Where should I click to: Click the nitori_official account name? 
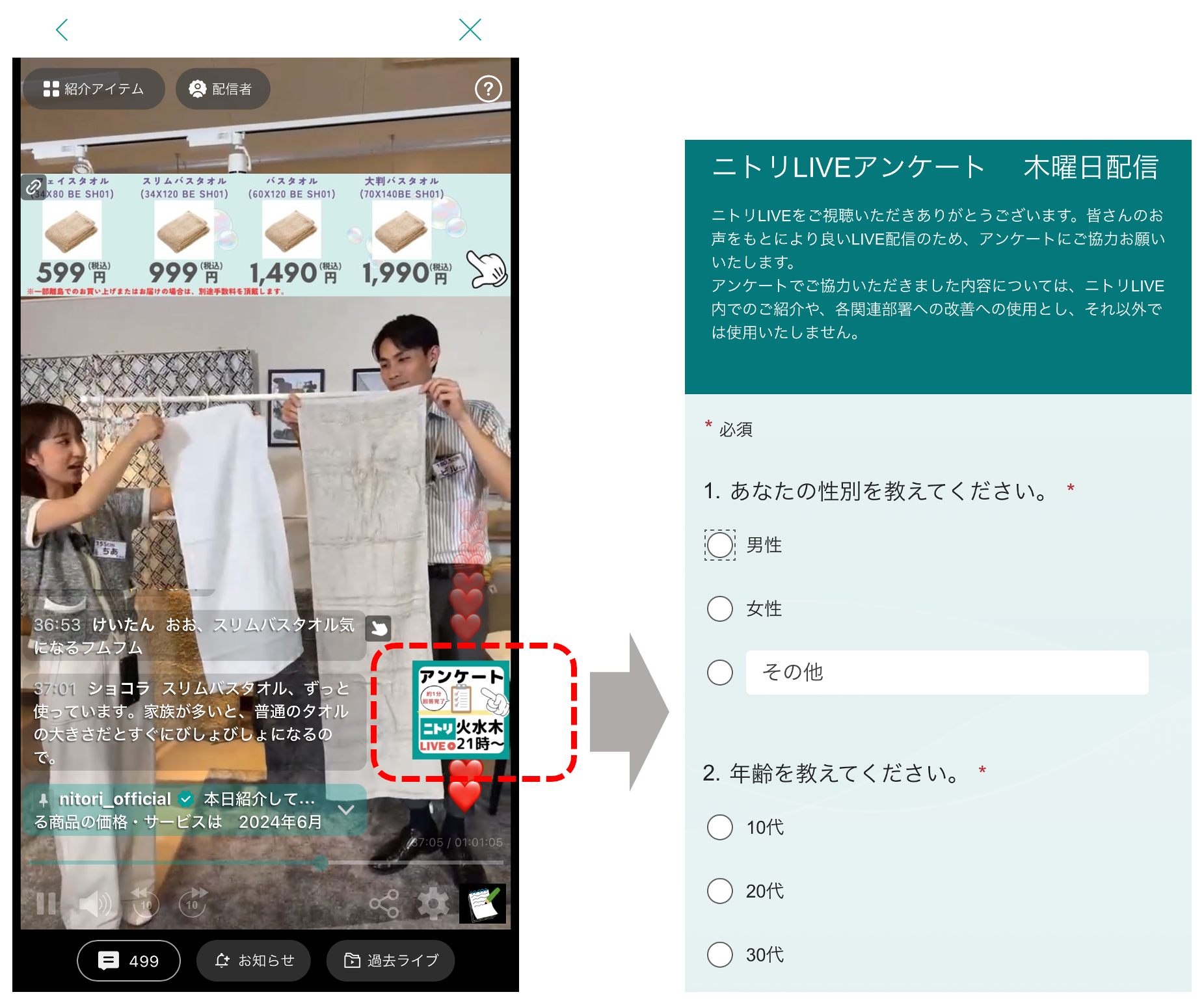(x=115, y=799)
